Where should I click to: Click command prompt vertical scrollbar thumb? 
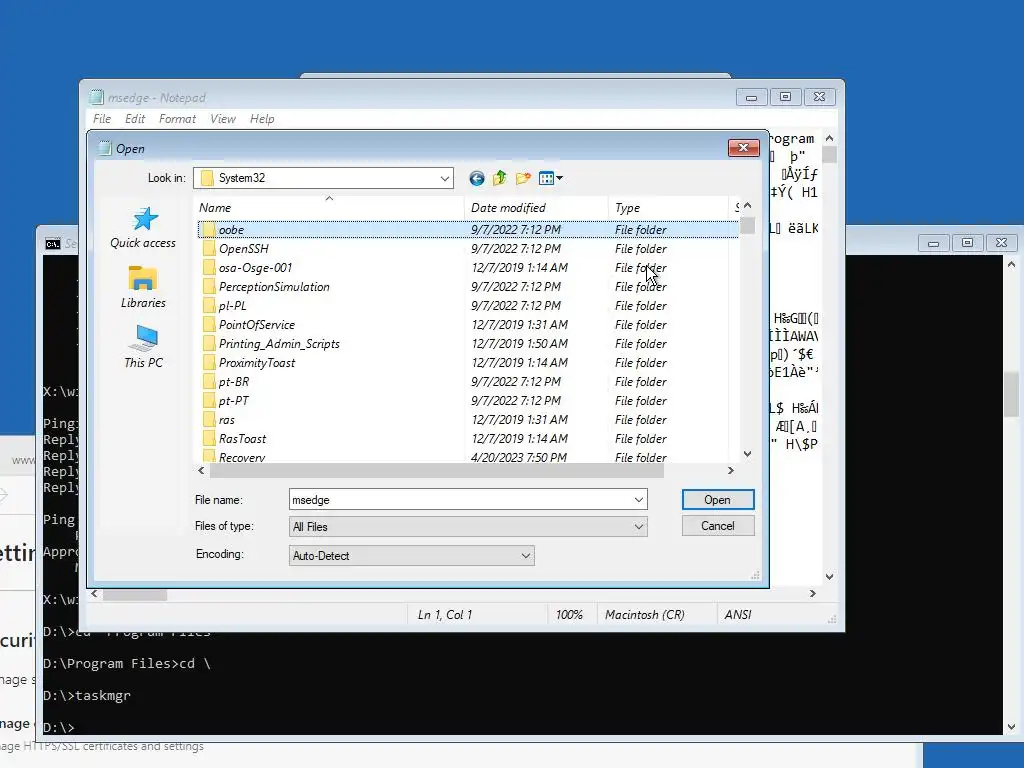1012,394
